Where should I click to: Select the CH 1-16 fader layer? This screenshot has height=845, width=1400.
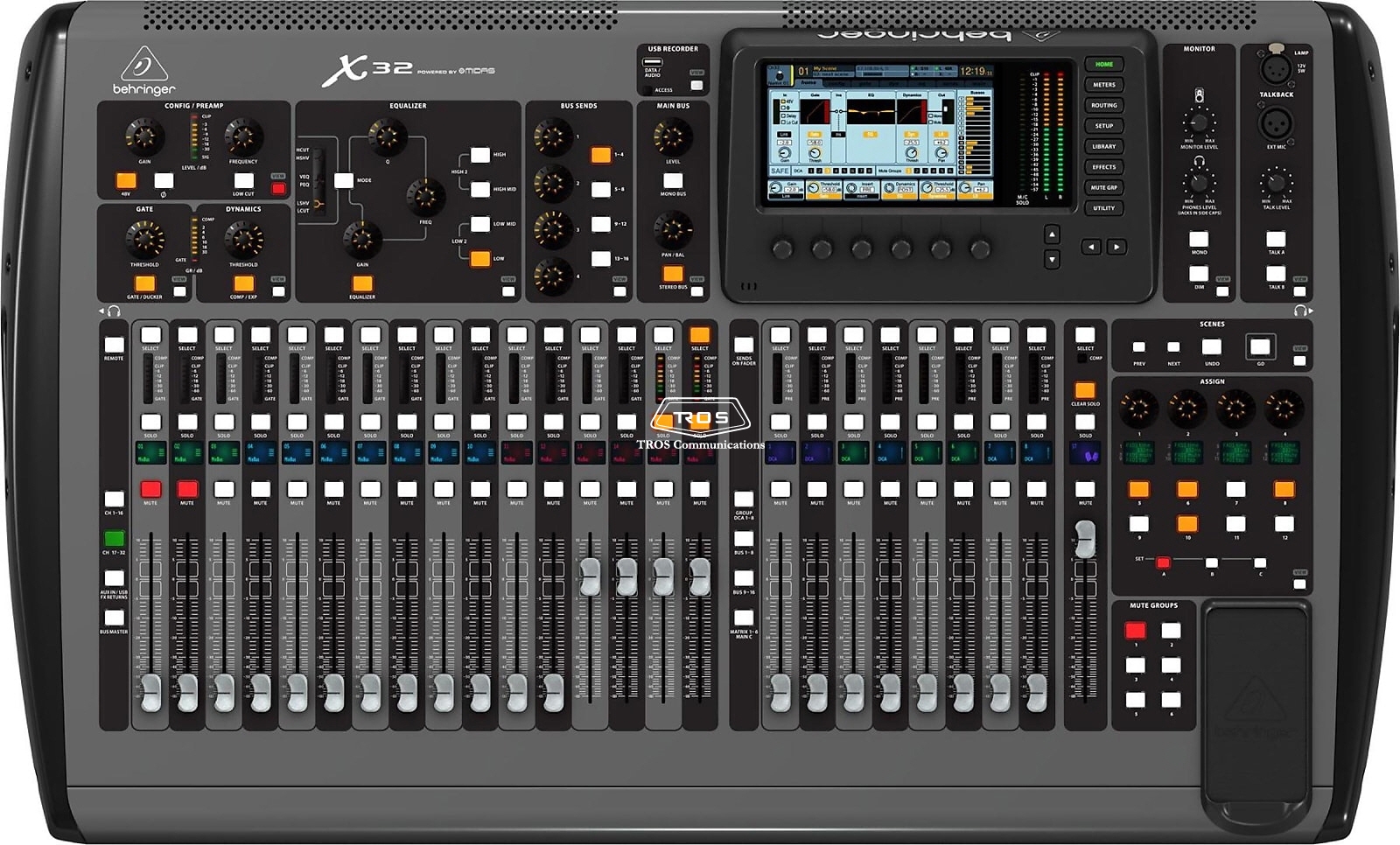pos(114,499)
